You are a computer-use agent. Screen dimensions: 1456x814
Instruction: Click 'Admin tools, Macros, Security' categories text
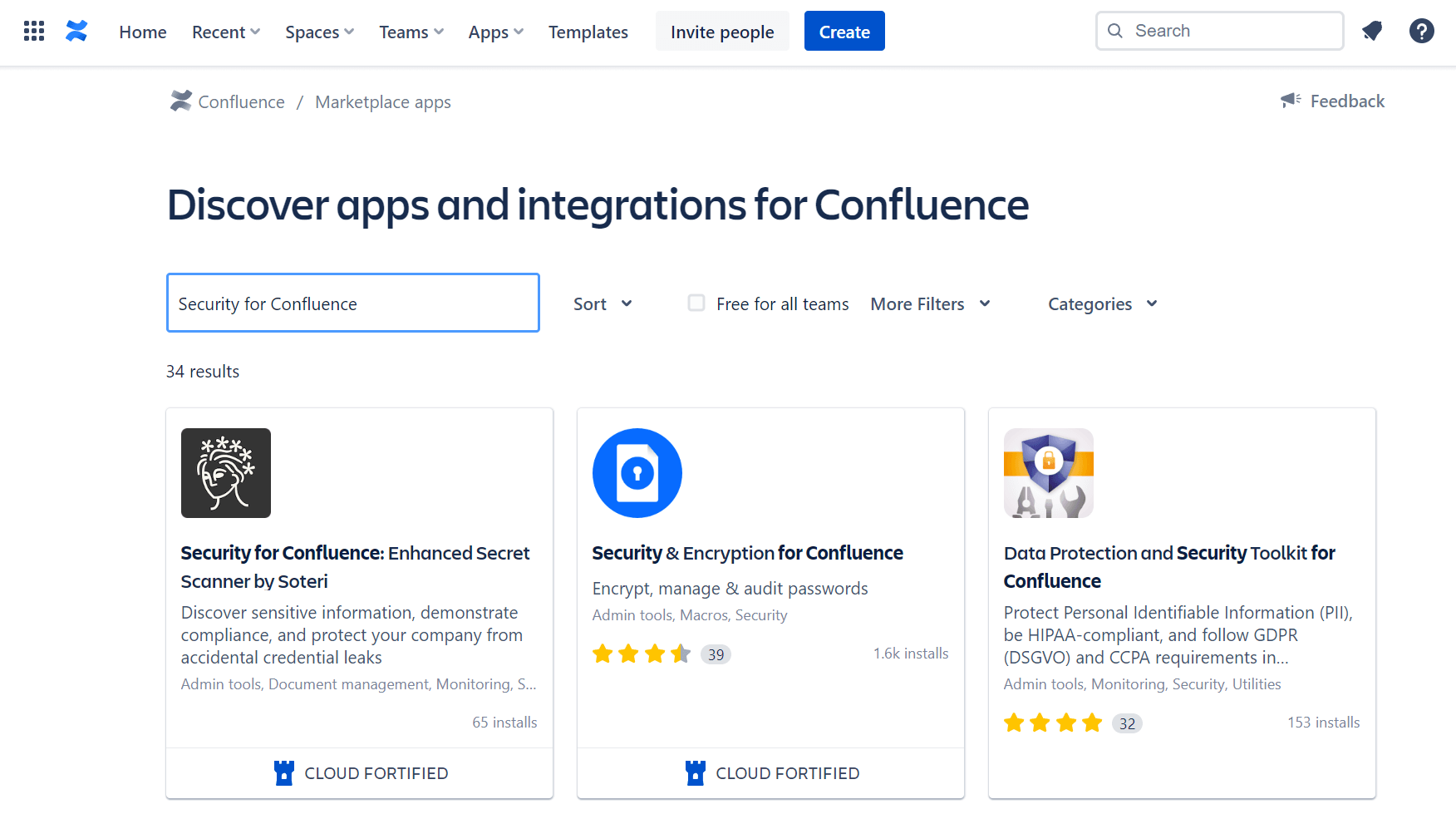pos(690,615)
